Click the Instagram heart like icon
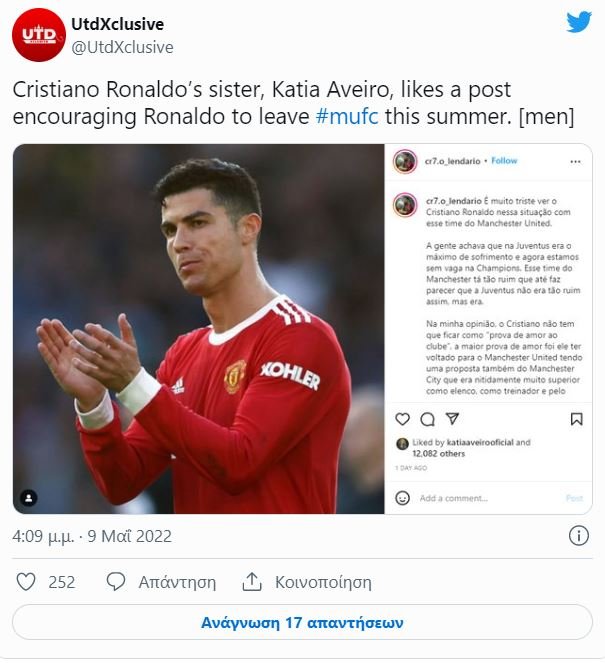Screen dimensions: 605x665 [403, 419]
